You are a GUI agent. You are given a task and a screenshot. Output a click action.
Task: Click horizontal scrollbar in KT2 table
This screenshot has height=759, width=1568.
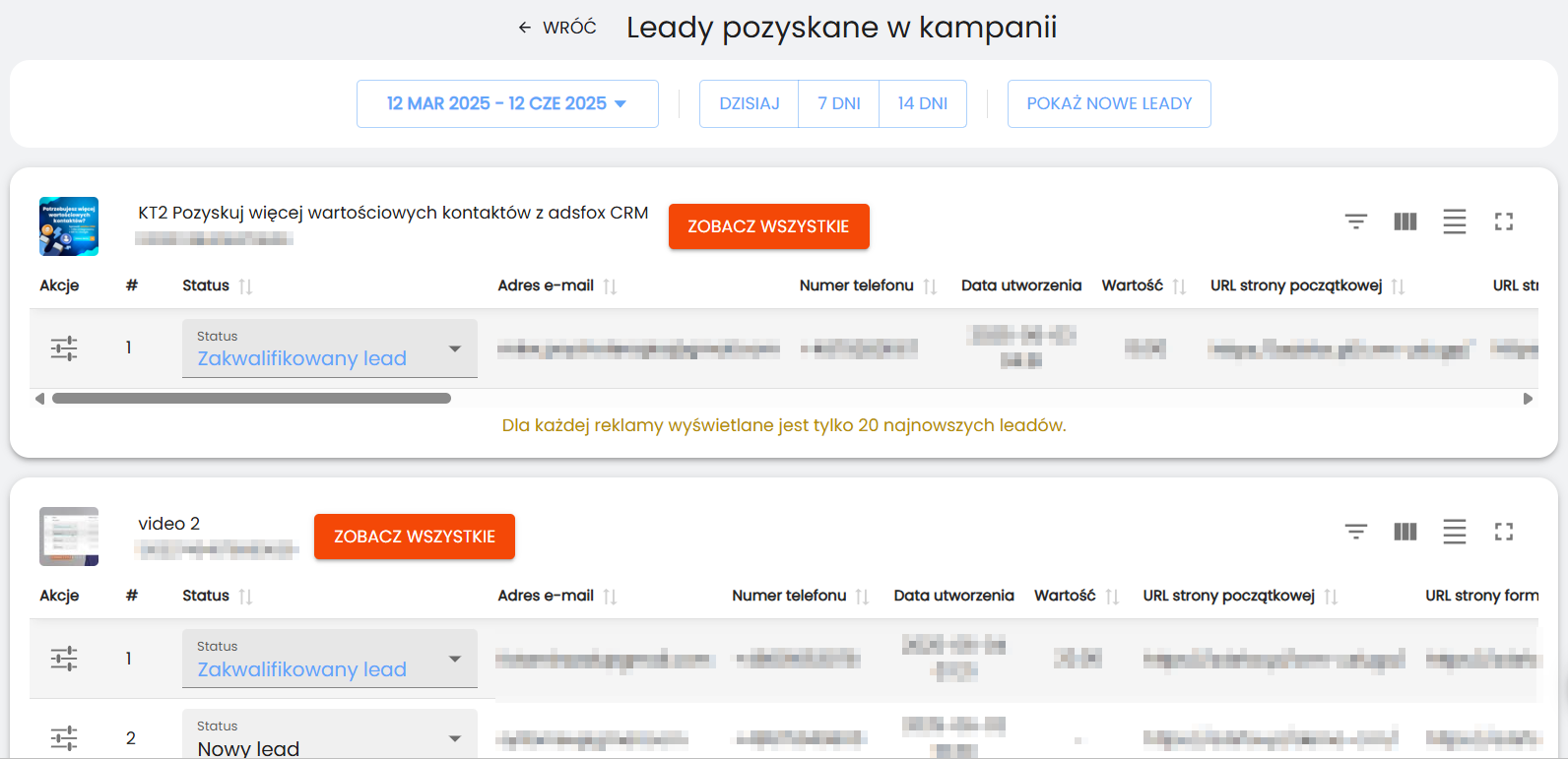[x=251, y=399]
